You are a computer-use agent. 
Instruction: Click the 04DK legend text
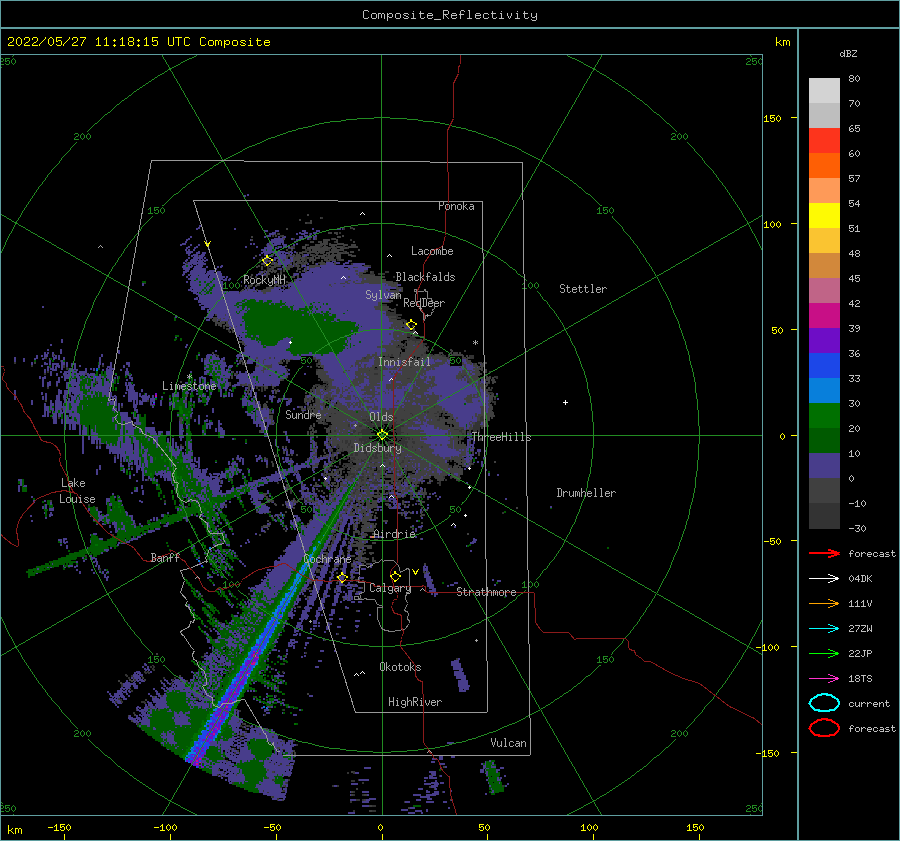pos(860,579)
